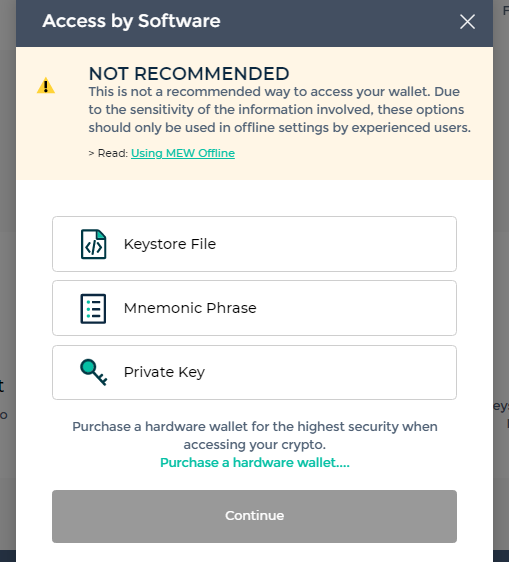Click the grey hardware wallet security description
The height and width of the screenshot is (562, 509).
coord(254,435)
